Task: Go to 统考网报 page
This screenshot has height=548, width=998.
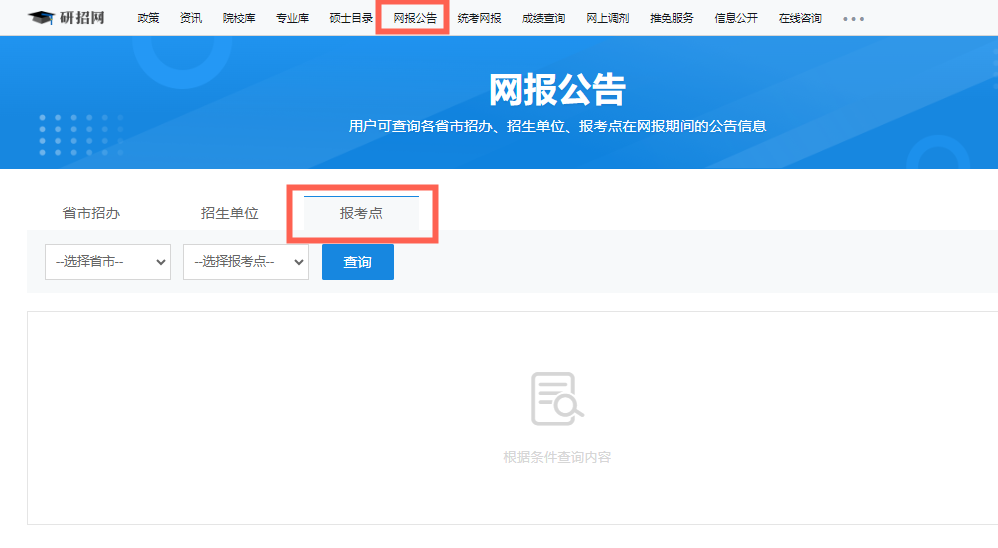Action: [x=479, y=18]
